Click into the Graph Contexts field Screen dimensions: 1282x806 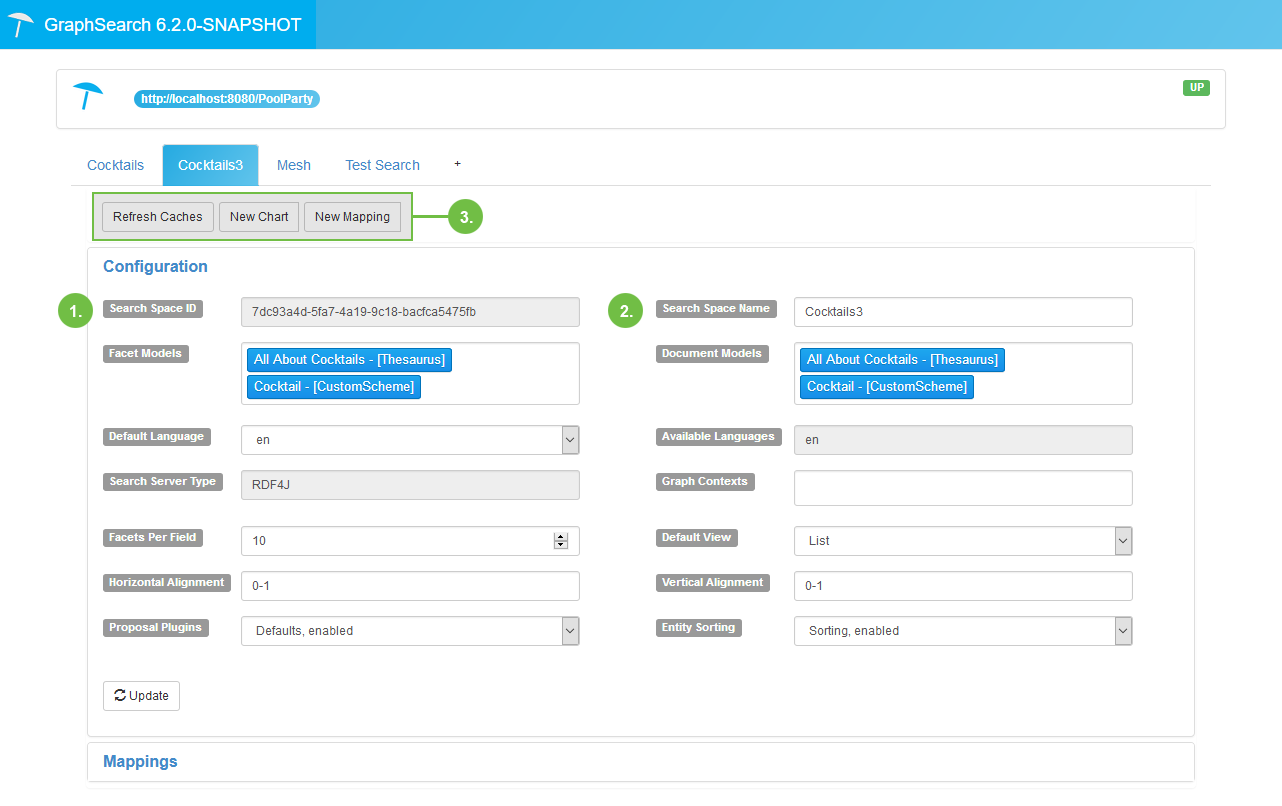pos(963,488)
